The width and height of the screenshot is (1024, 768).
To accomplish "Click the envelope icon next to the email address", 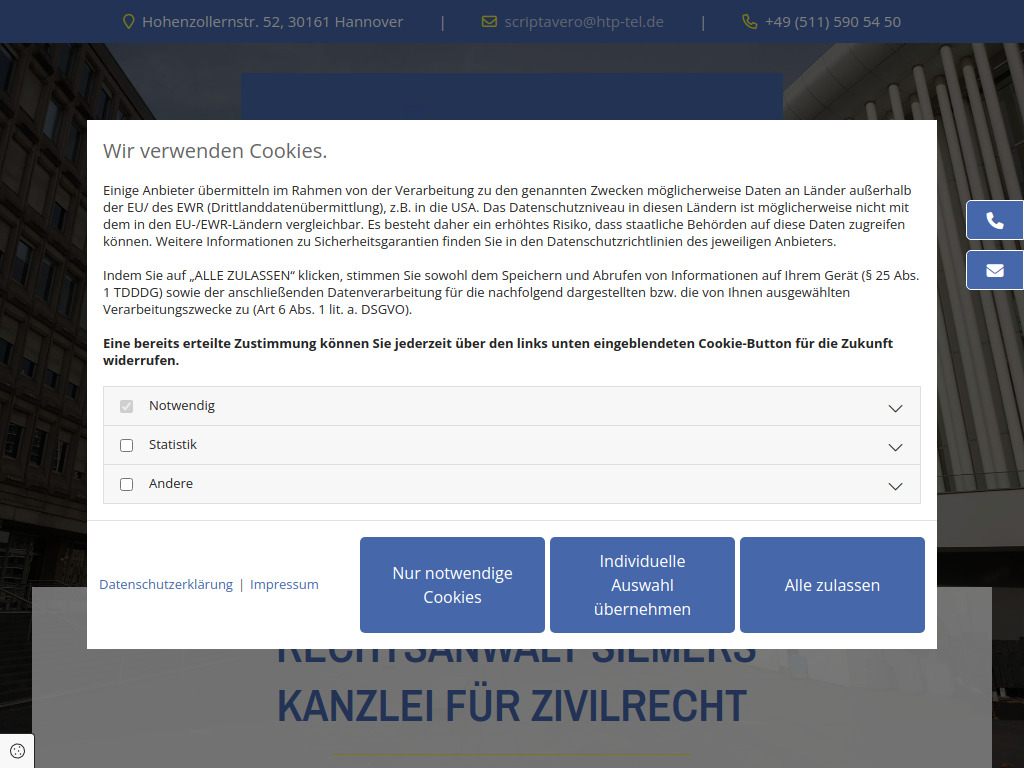I will [489, 20].
